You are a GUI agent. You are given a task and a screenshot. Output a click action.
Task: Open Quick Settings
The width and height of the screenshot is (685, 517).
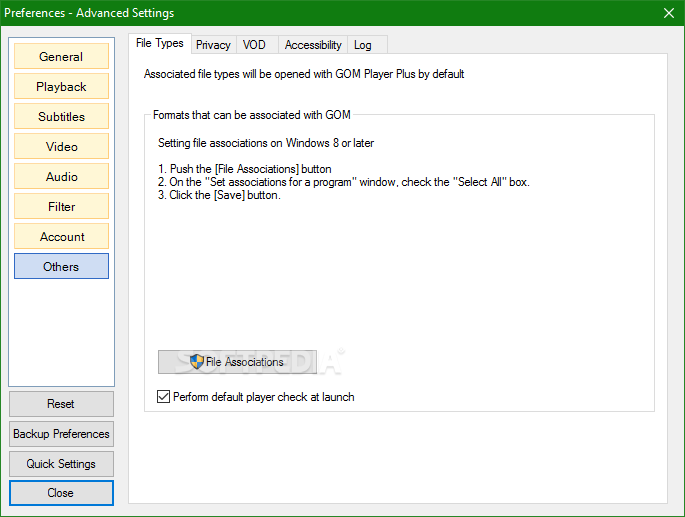[61, 464]
